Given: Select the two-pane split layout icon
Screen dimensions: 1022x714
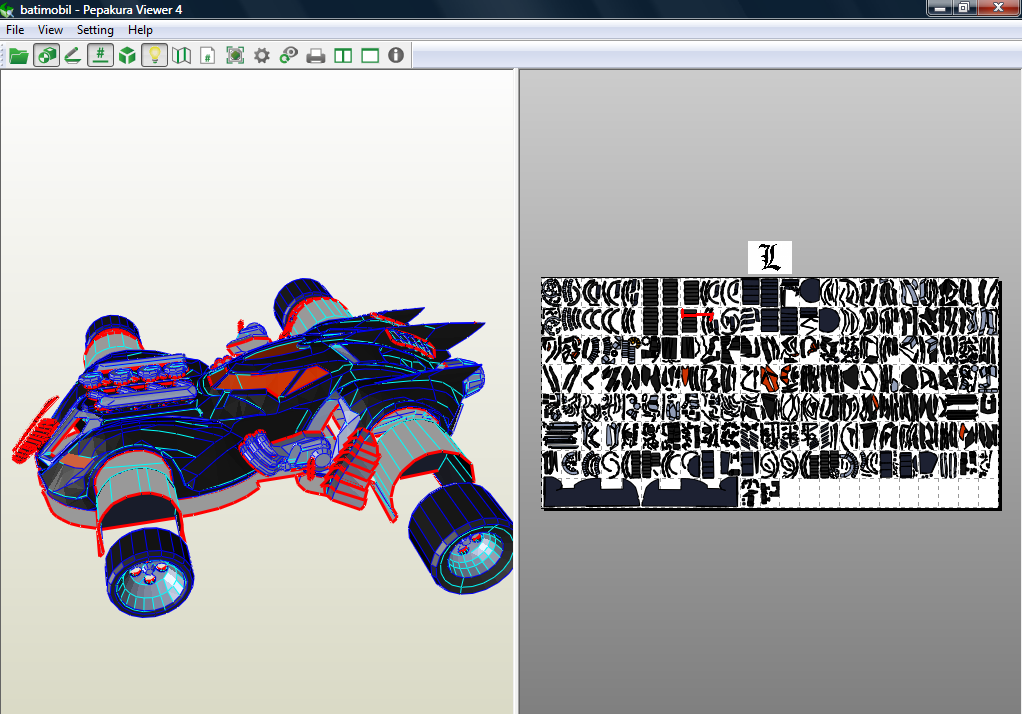Looking at the screenshot, I should coord(343,55).
